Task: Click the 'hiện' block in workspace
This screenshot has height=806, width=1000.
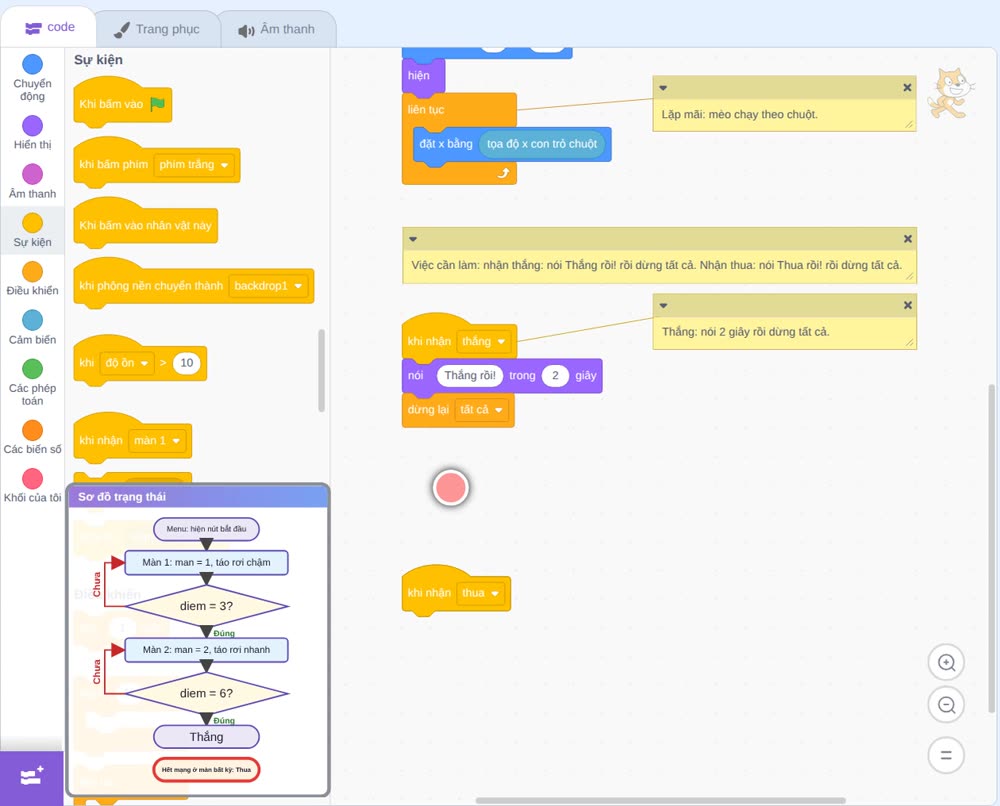Action: [x=423, y=75]
